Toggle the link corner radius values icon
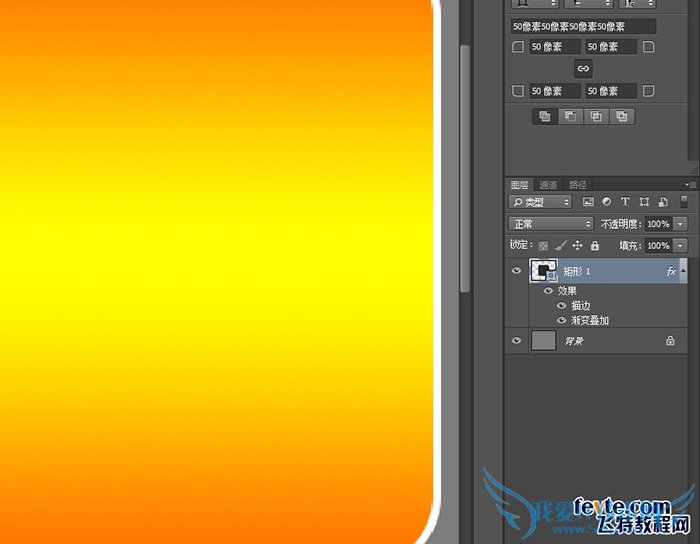 (x=583, y=69)
